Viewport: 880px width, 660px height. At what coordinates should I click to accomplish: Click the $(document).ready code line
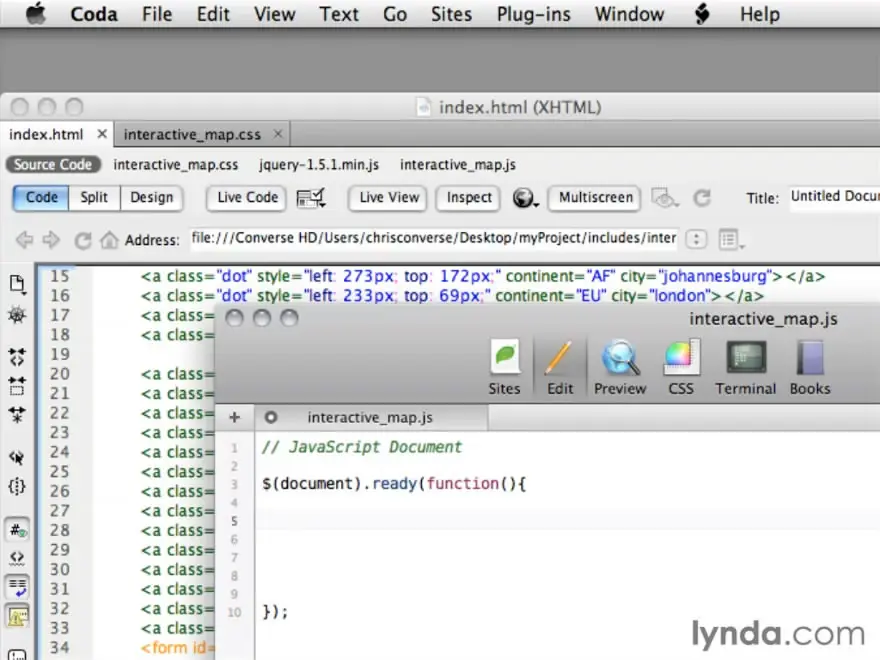[393, 484]
